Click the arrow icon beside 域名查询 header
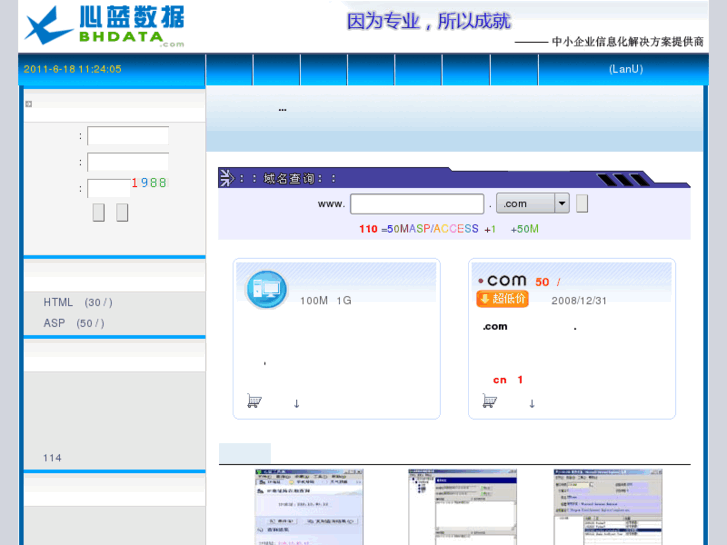This screenshot has height=545, width=727. tap(227, 178)
